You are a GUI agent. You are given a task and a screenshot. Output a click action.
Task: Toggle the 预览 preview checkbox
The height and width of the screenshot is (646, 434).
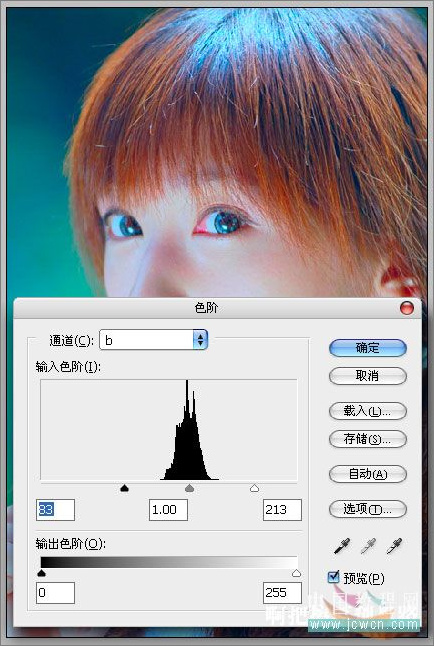(x=333, y=577)
